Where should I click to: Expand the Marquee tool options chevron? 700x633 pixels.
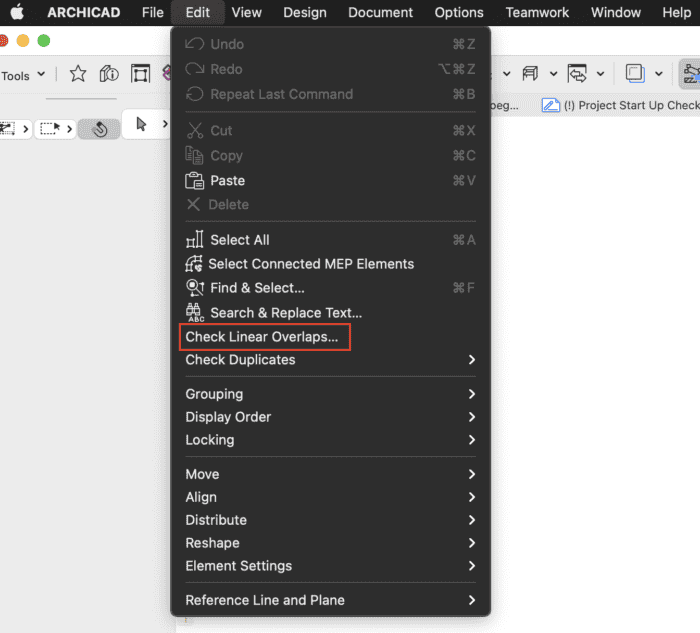[x=69, y=129]
